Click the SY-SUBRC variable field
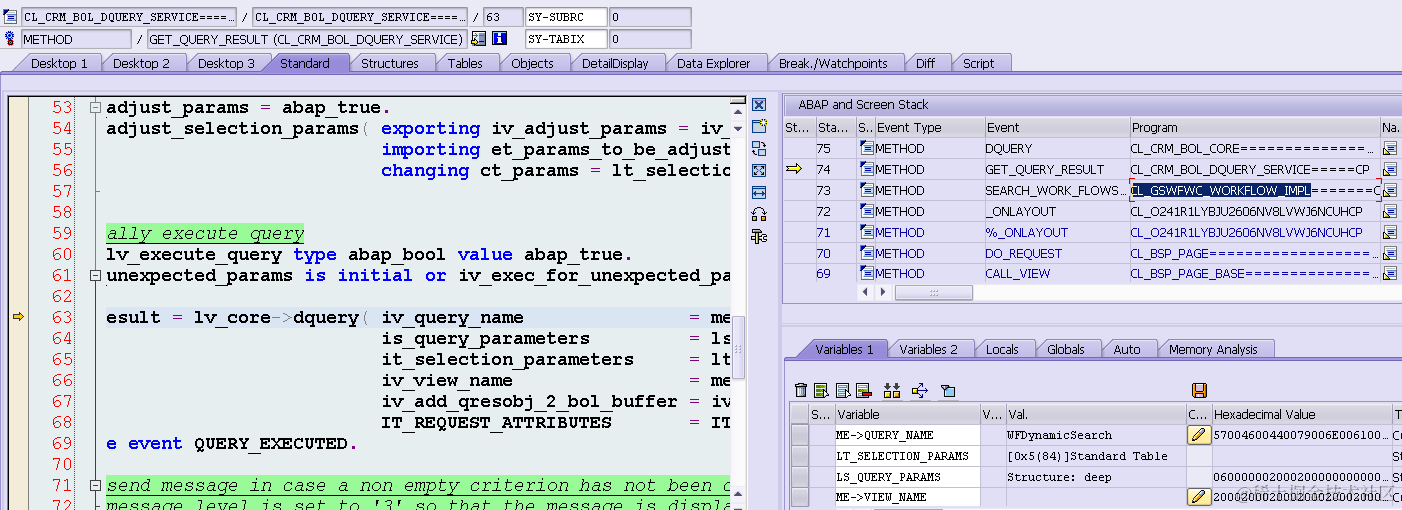 point(566,17)
